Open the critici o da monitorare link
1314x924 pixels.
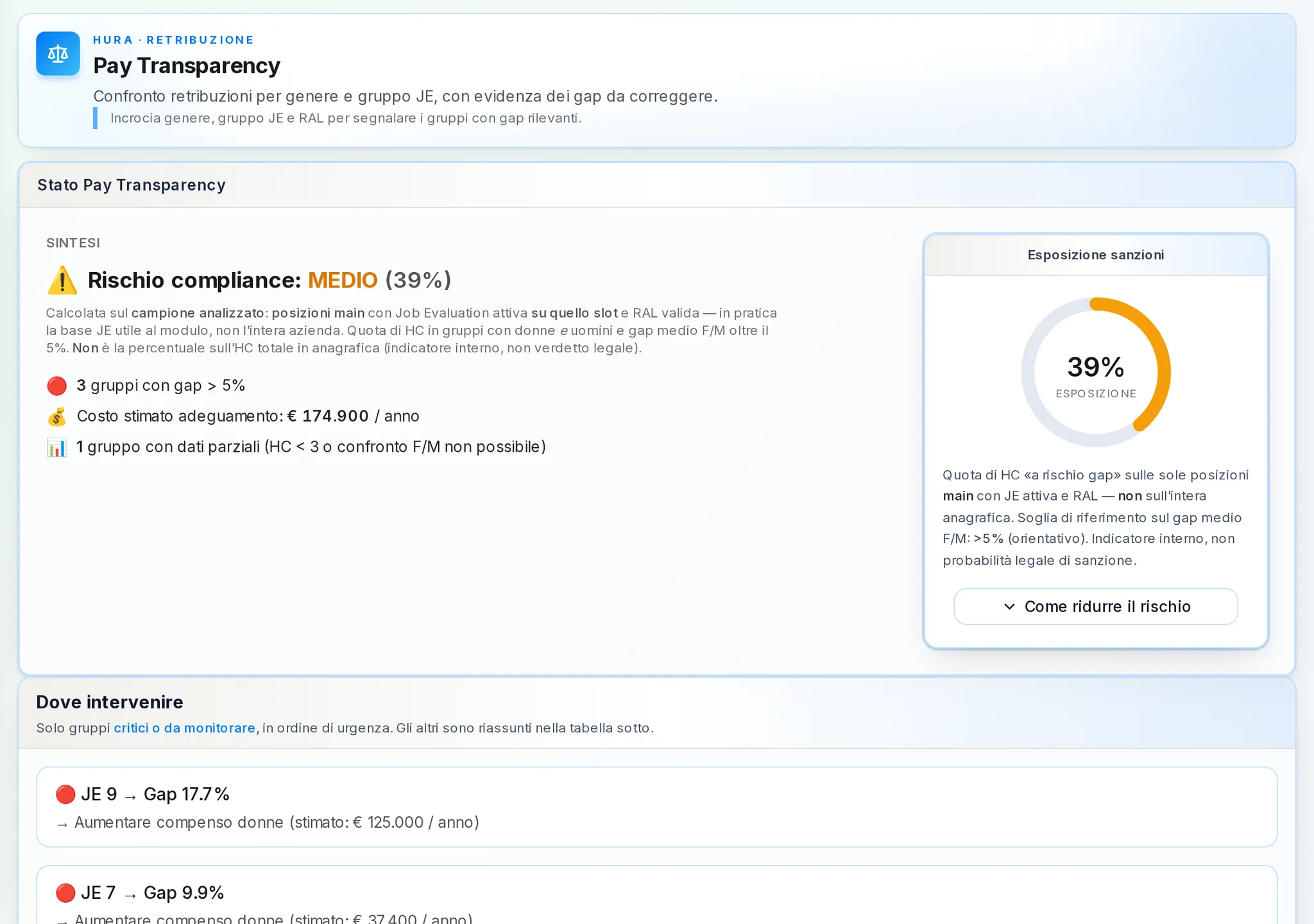[x=185, y=728]
